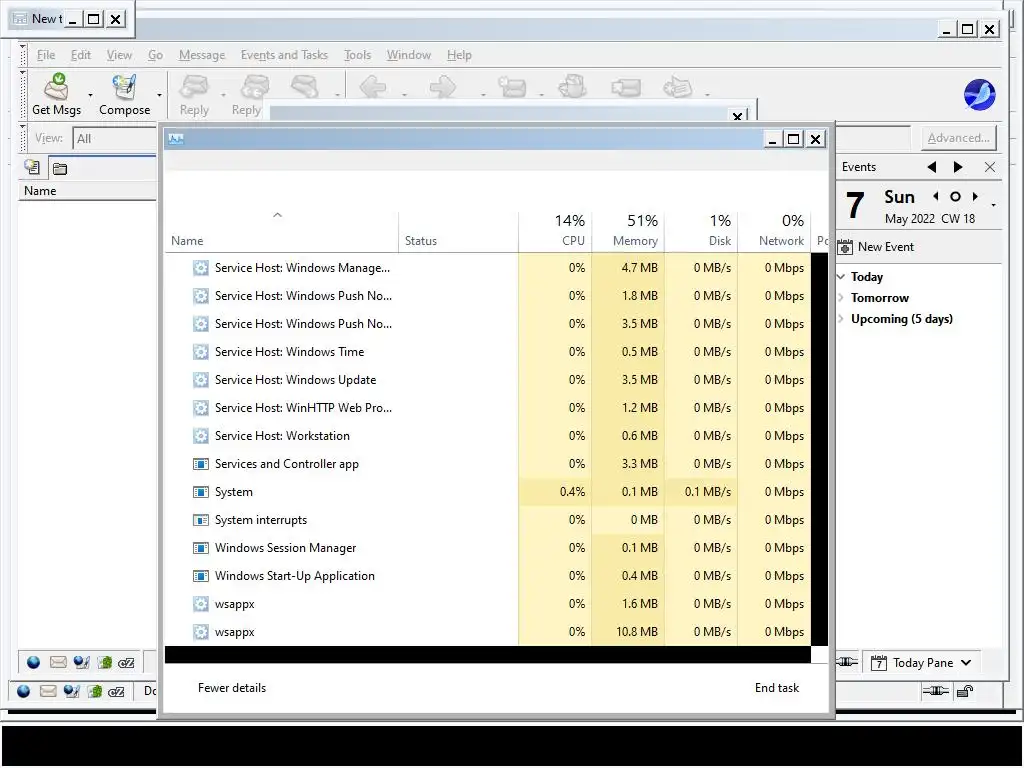Open the Edit menu
1024x768 pixels.
[81, 55]
